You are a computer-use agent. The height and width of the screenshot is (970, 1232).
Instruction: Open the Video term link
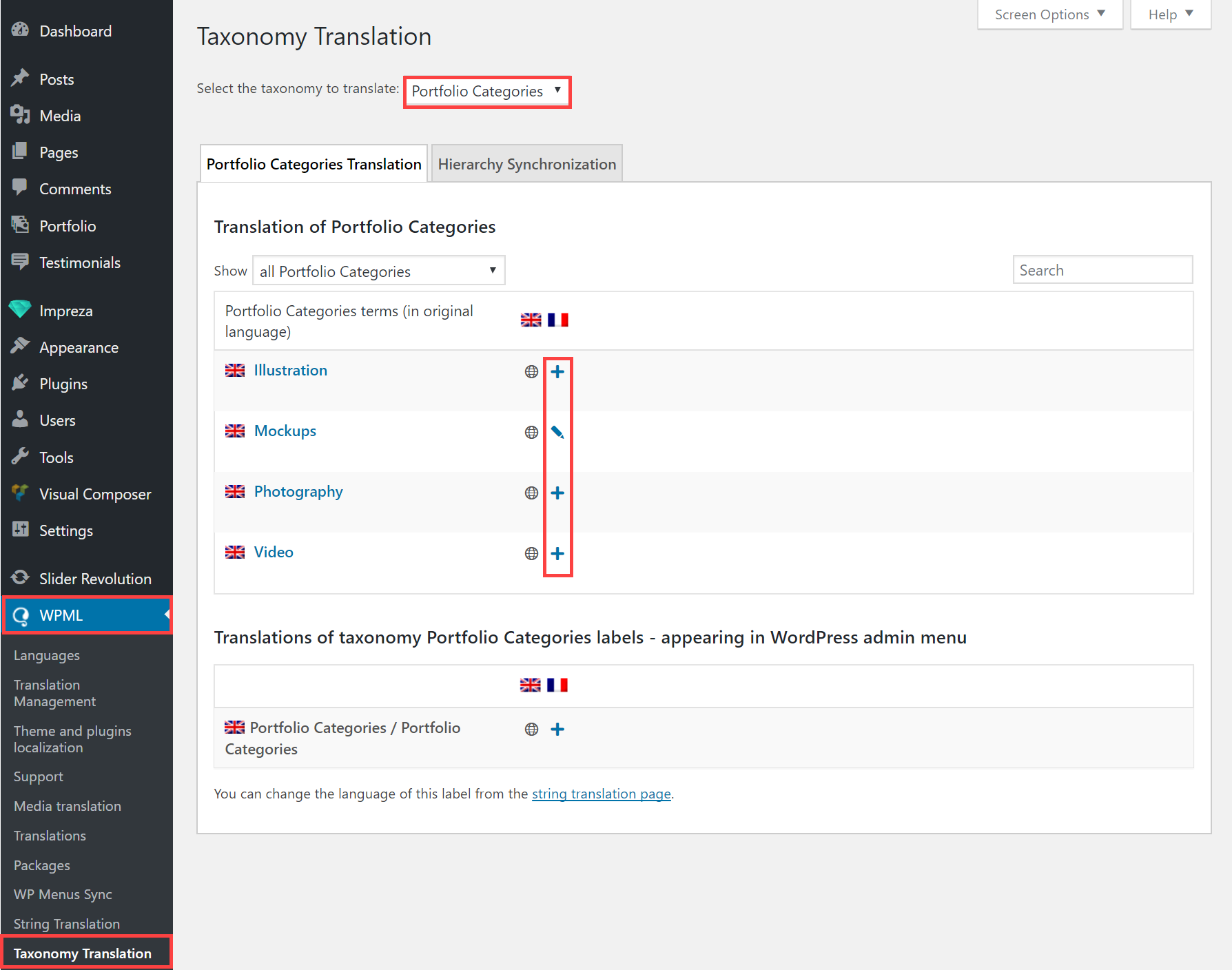[274, 553]
